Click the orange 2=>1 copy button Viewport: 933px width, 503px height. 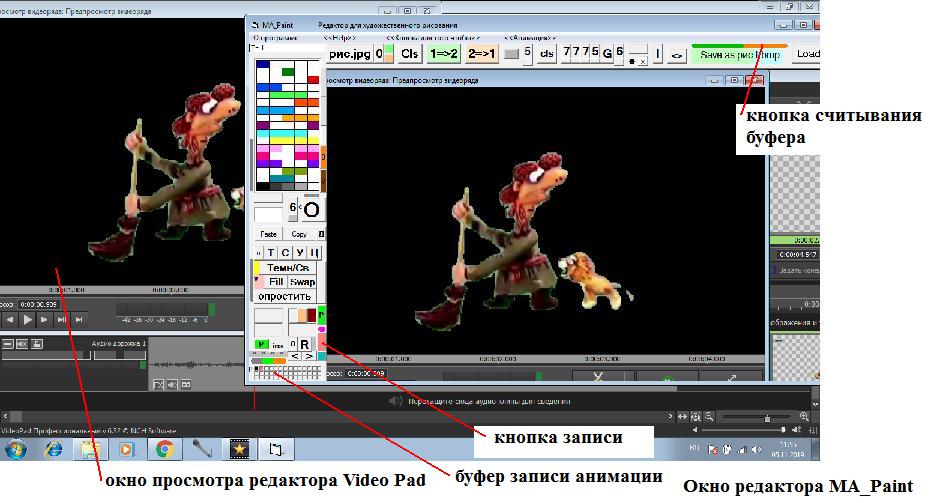coord(481,54)
